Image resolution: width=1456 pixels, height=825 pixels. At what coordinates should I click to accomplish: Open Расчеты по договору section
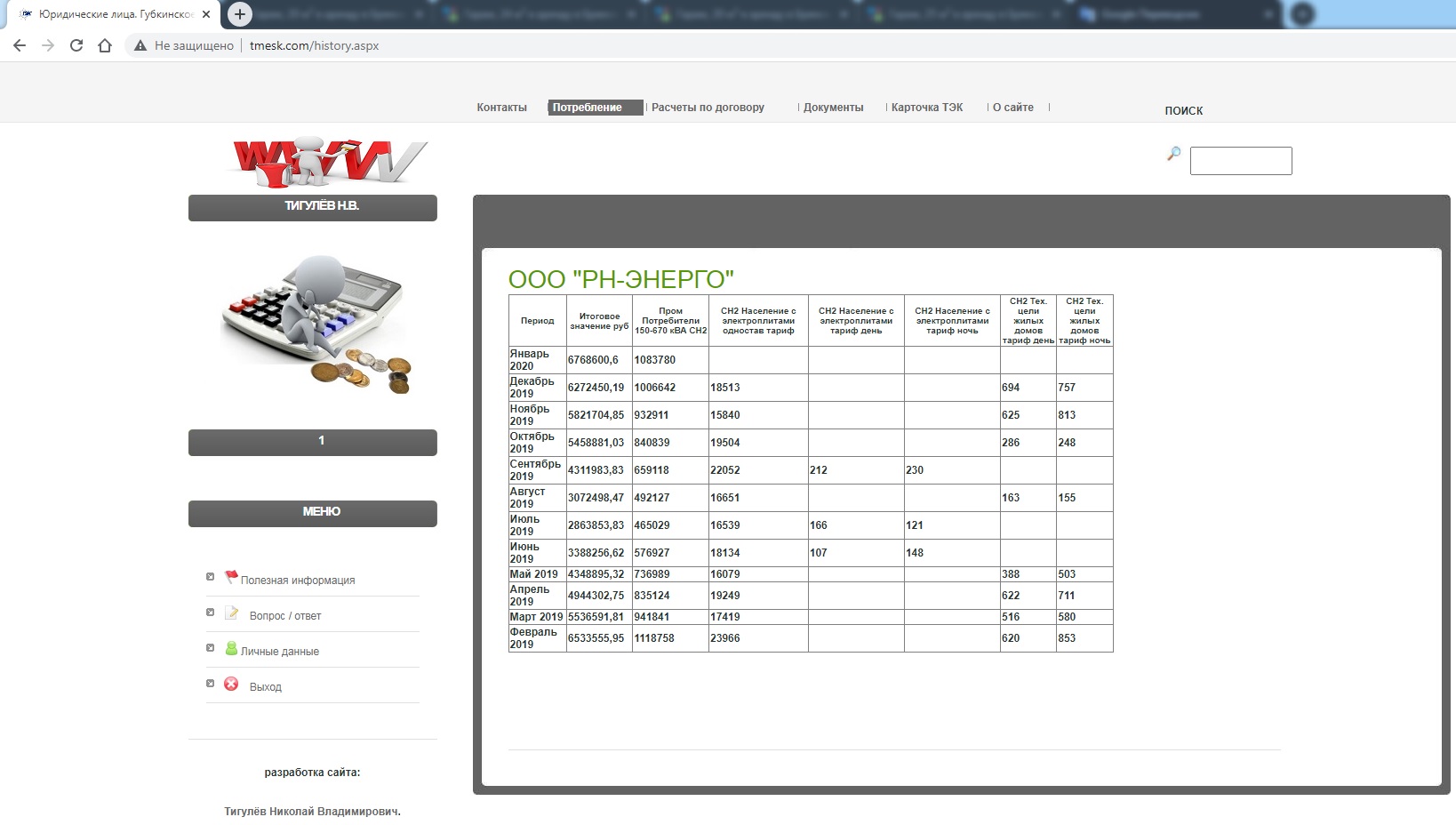point(708,108)
